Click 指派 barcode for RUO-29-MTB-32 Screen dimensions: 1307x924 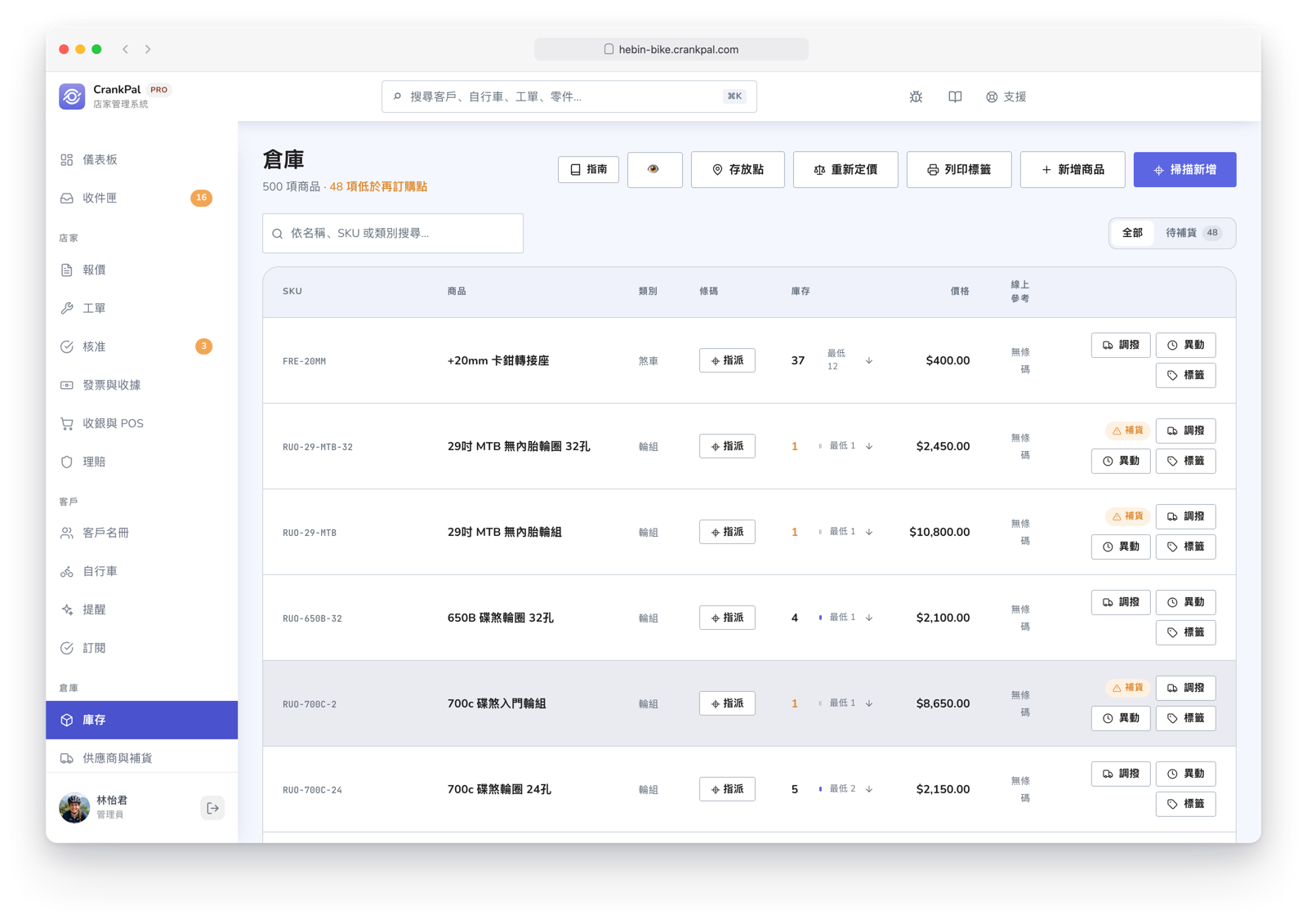click(x=727, y=446)
